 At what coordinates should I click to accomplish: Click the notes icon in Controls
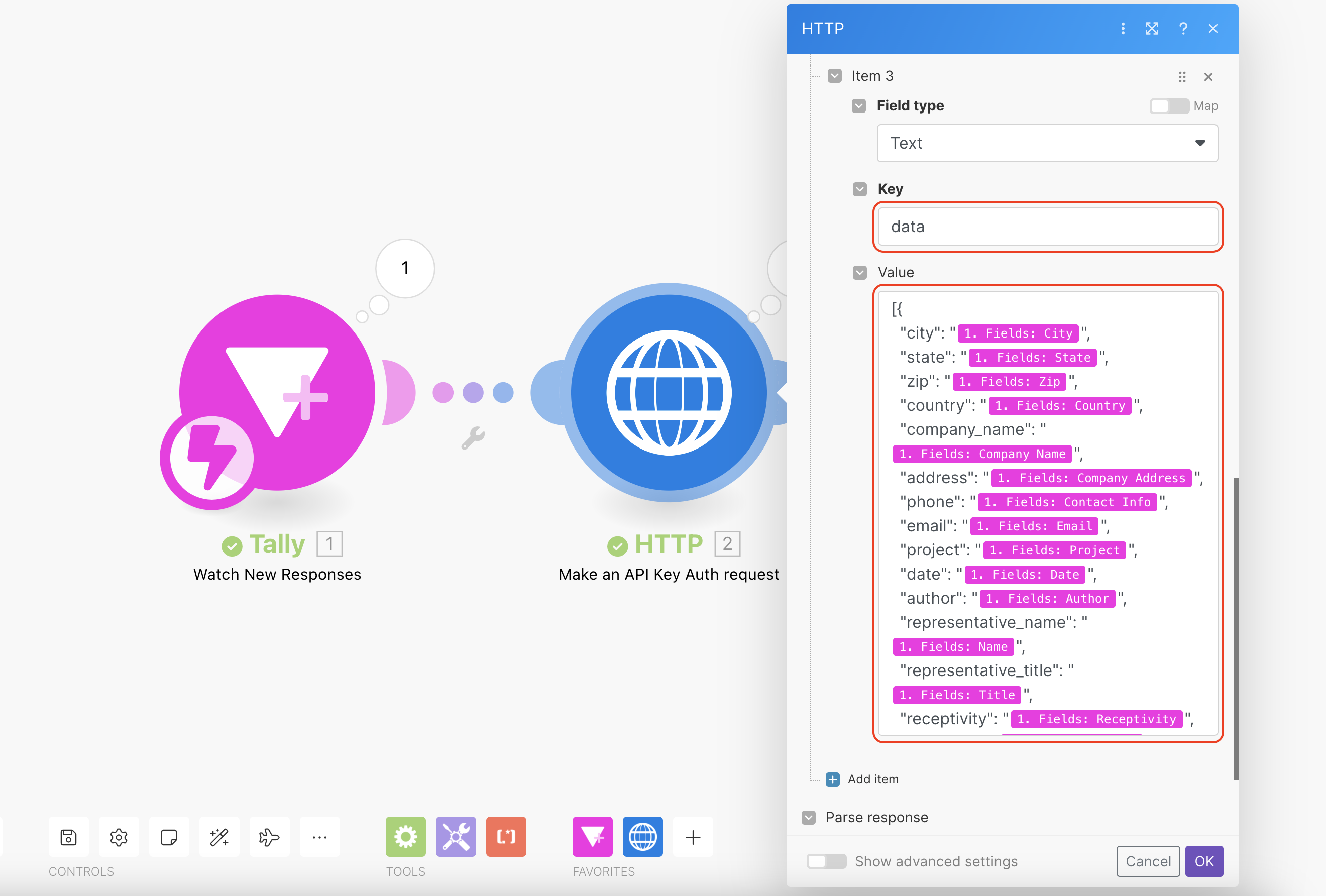(169, 837)
